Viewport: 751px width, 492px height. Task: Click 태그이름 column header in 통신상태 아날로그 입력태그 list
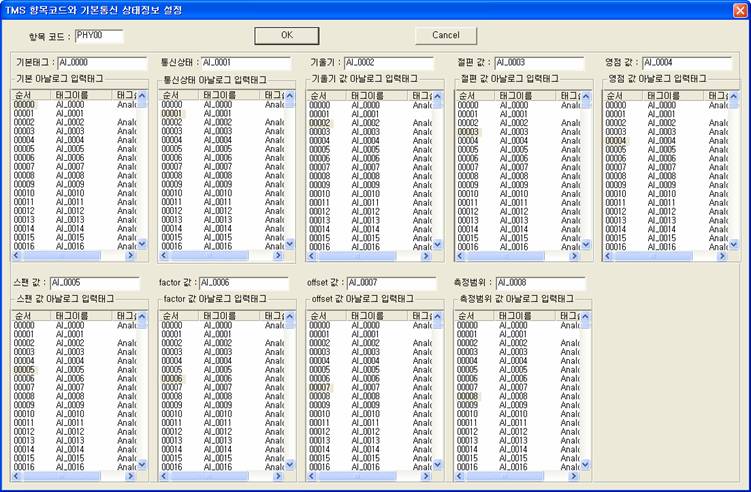pos(229,95)
